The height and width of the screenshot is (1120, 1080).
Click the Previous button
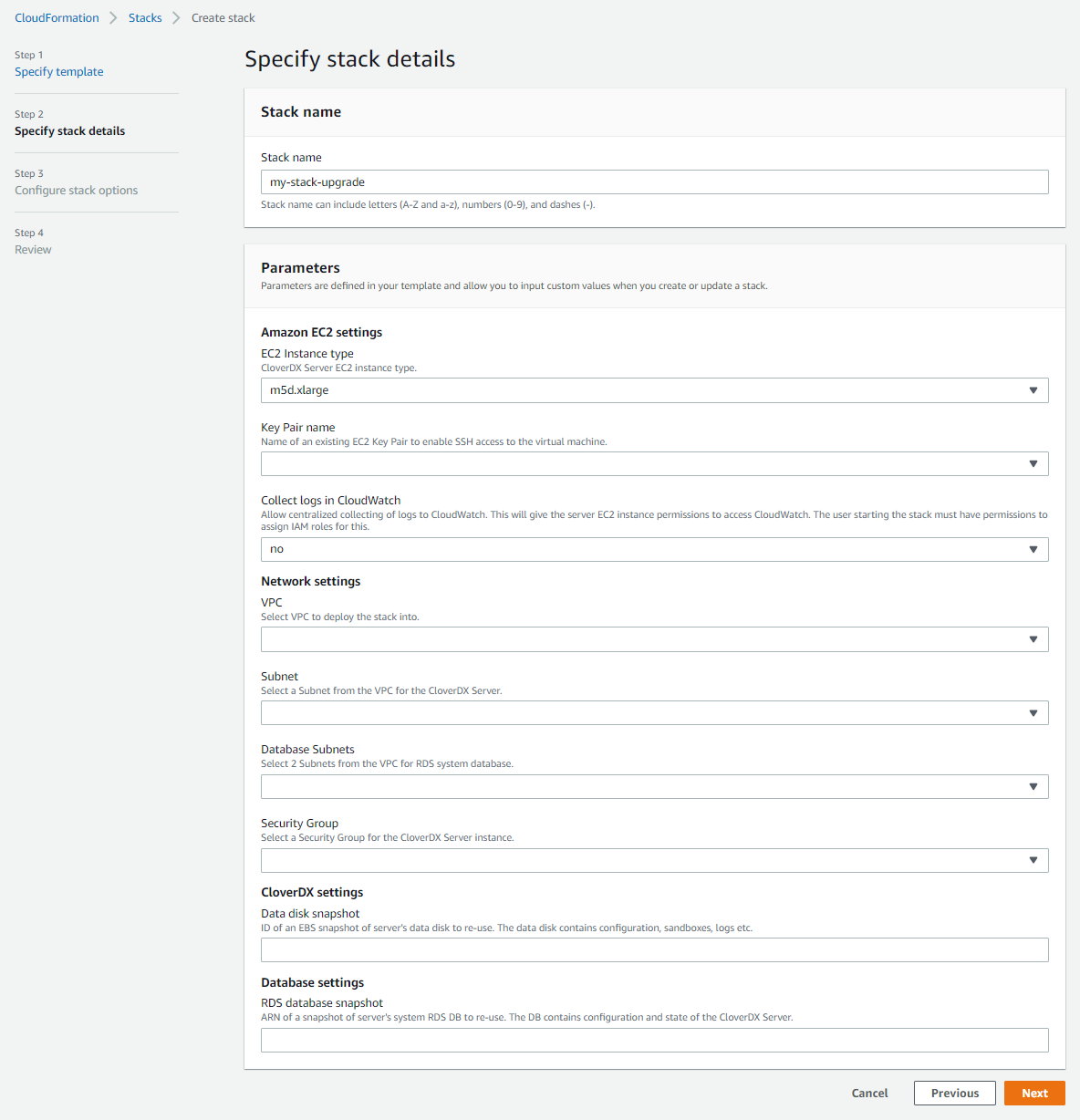click(x=954, y=1092)
